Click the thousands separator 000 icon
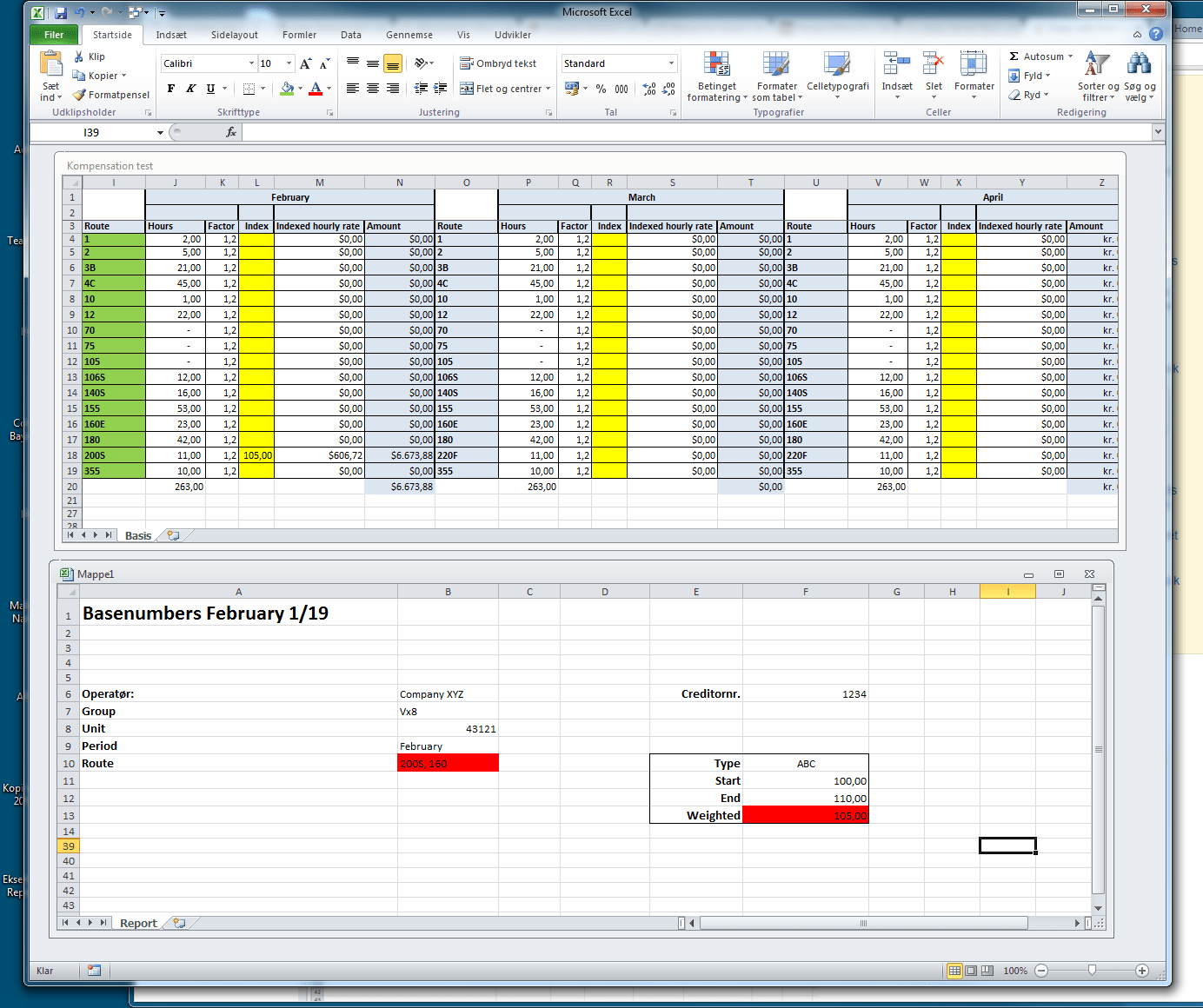The width and height of the screenshot is (1203, 1008). (621, 89)
